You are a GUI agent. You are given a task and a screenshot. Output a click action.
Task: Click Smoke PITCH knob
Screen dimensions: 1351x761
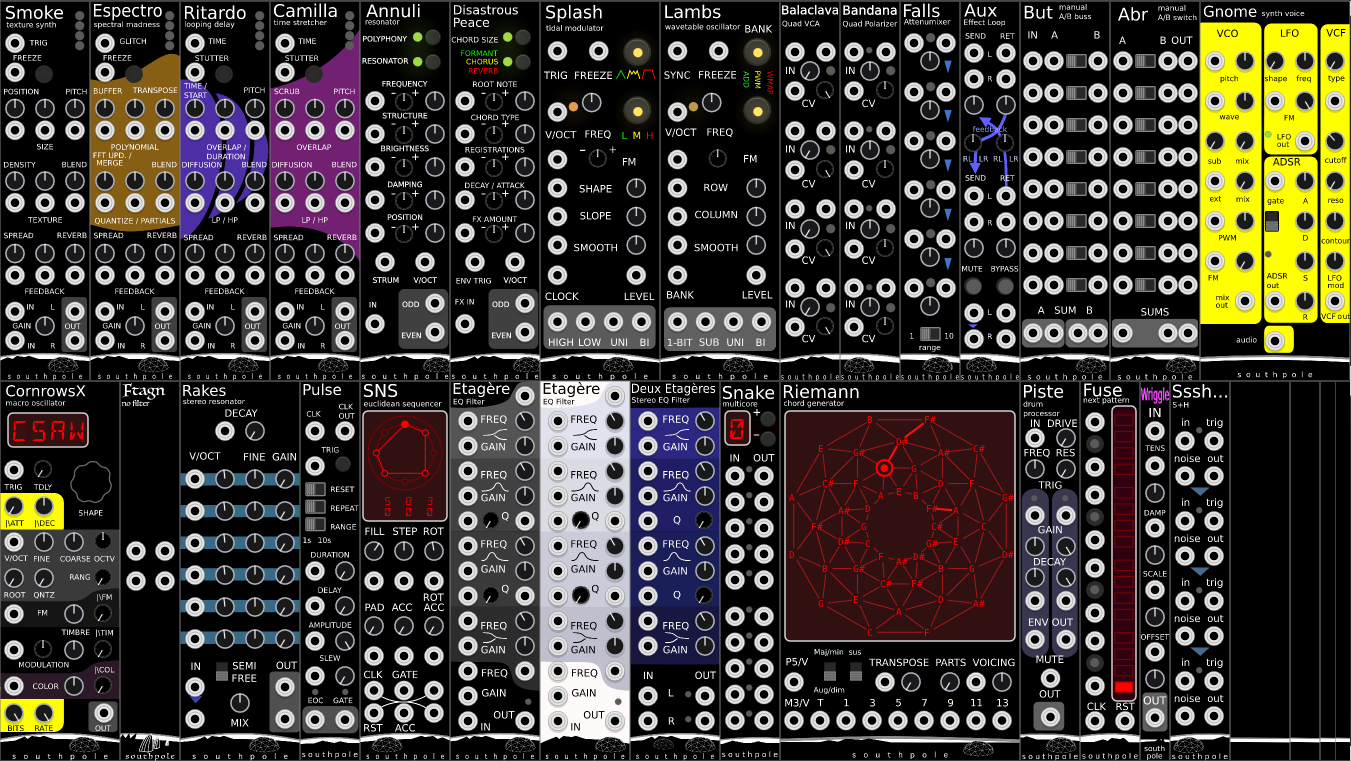coord(75,110)
